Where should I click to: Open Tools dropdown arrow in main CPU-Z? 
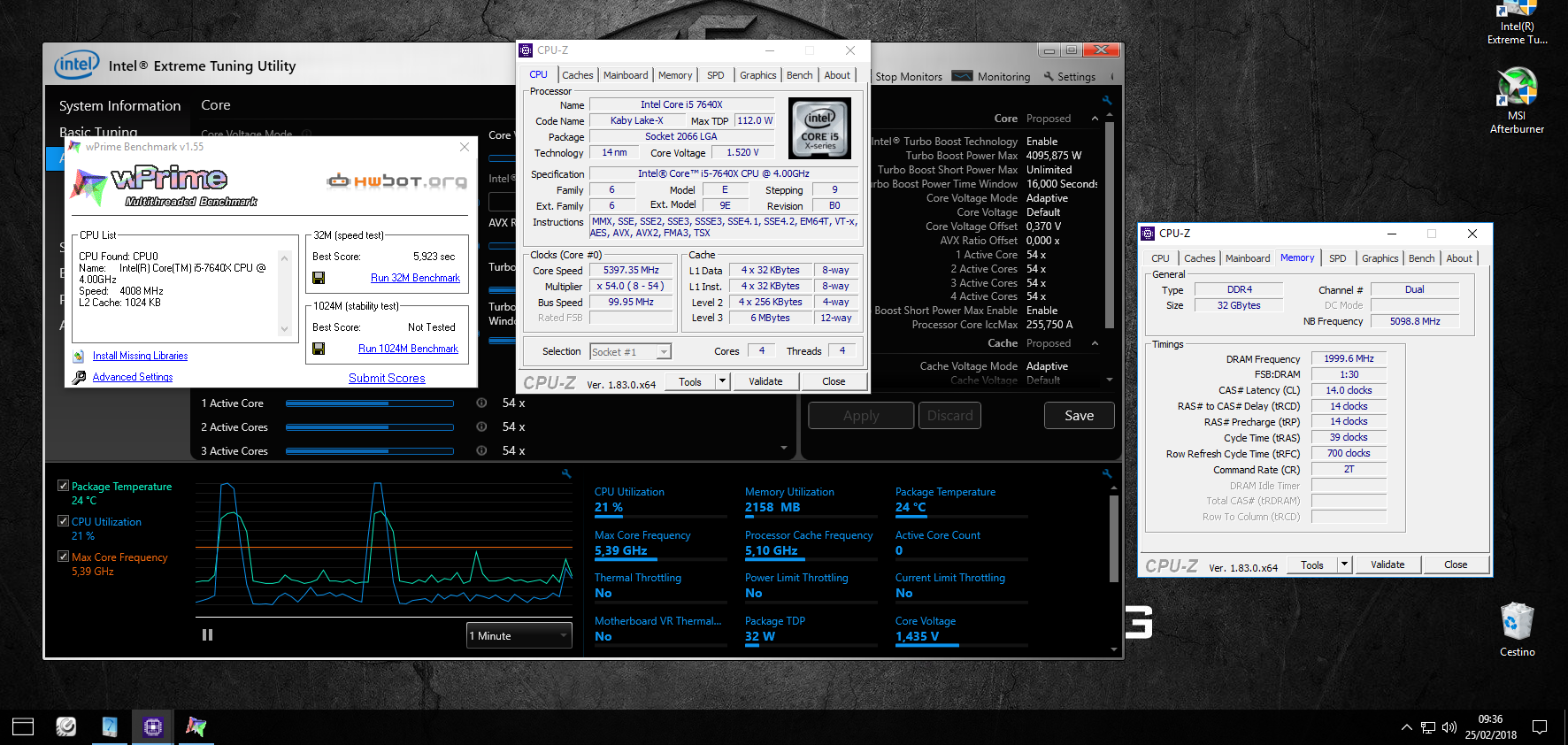[722, 381]
